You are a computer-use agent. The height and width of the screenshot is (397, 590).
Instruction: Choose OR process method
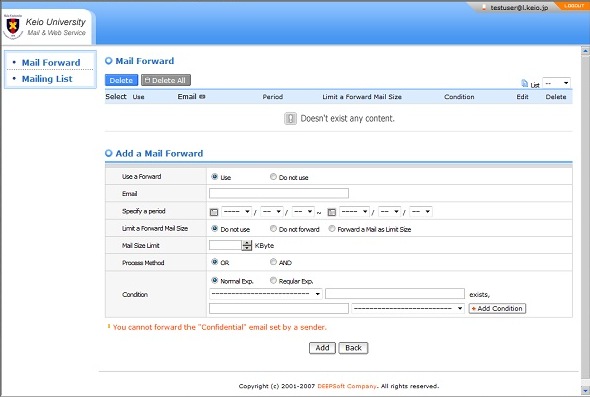tap(214, 262)
